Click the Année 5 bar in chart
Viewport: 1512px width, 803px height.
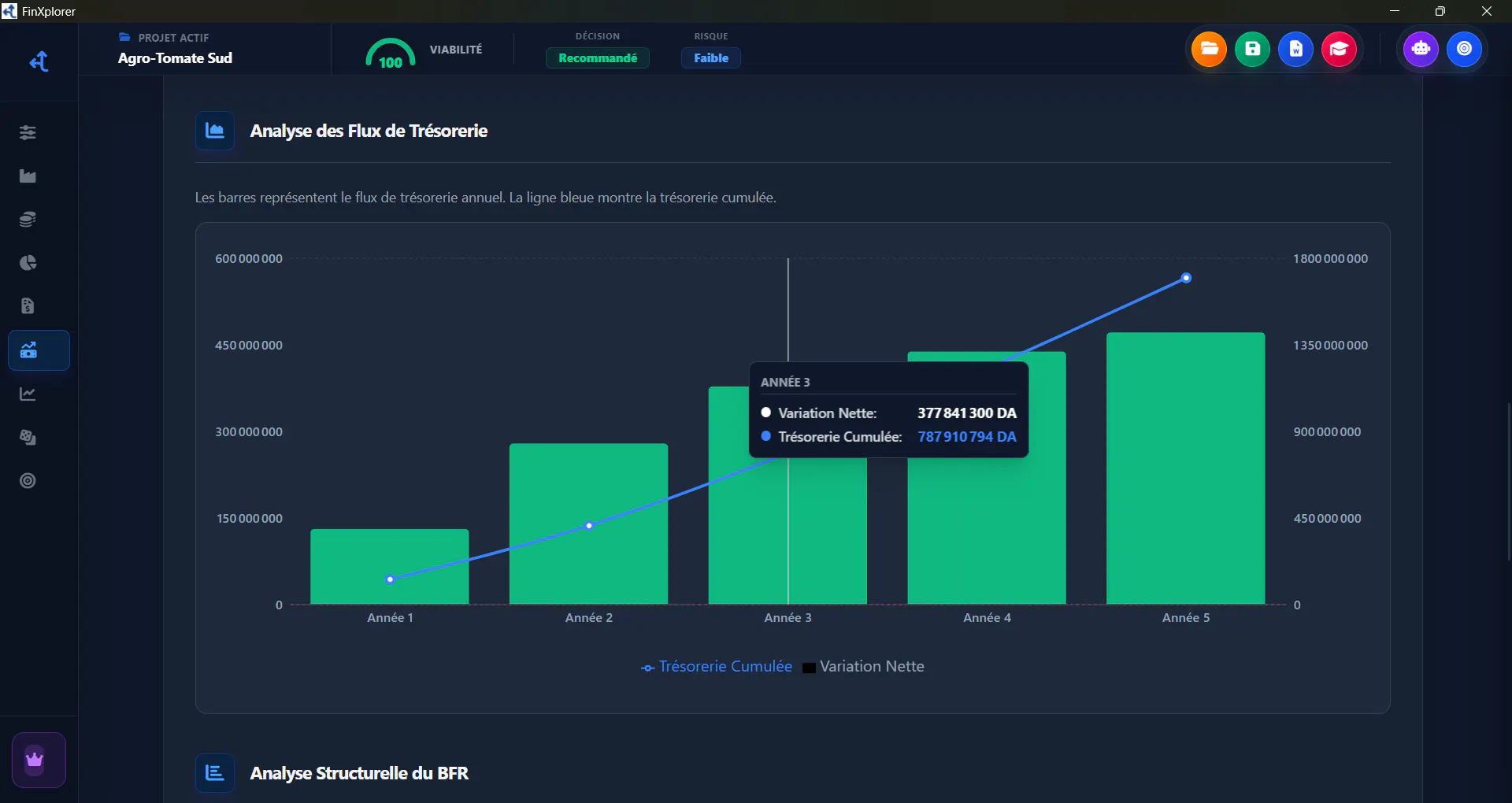click(x=1186, y=468)
